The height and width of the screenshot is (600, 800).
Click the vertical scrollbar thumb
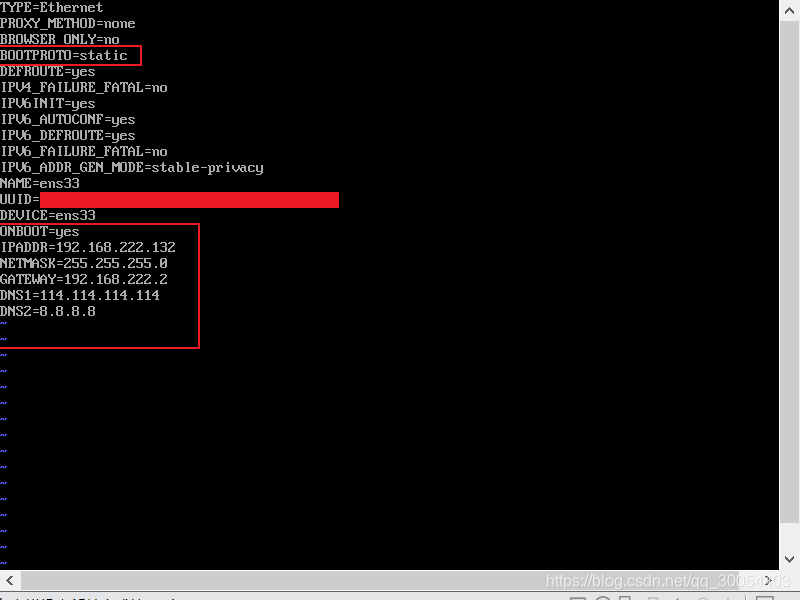789,272
